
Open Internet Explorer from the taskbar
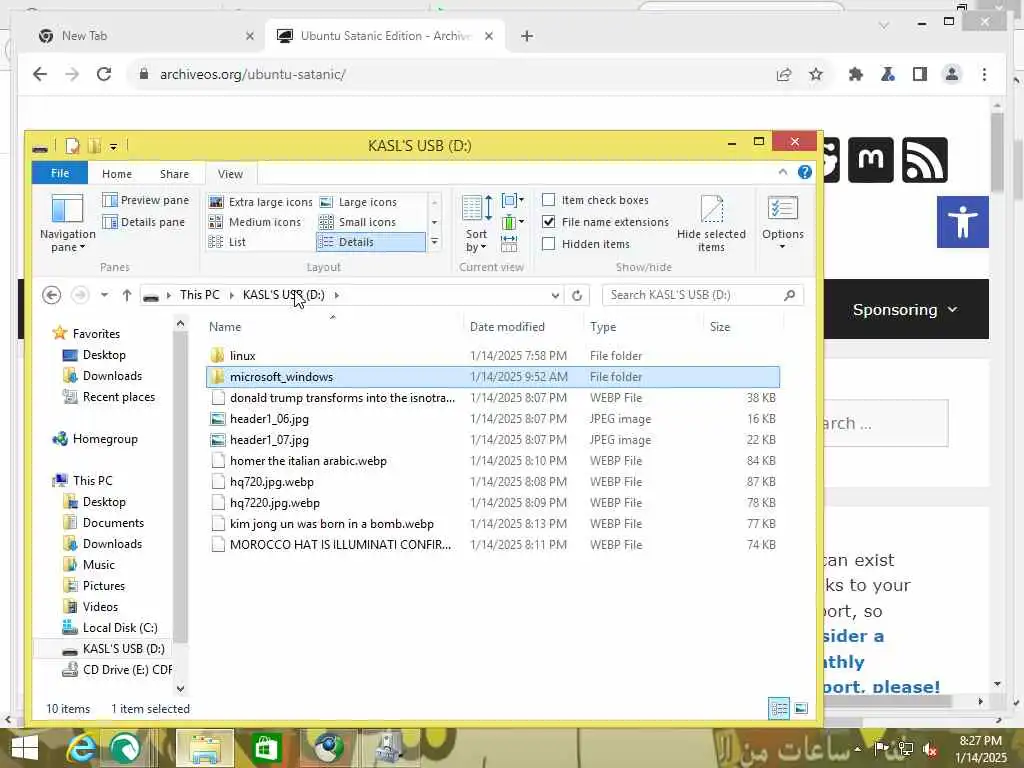click(82, 748)
